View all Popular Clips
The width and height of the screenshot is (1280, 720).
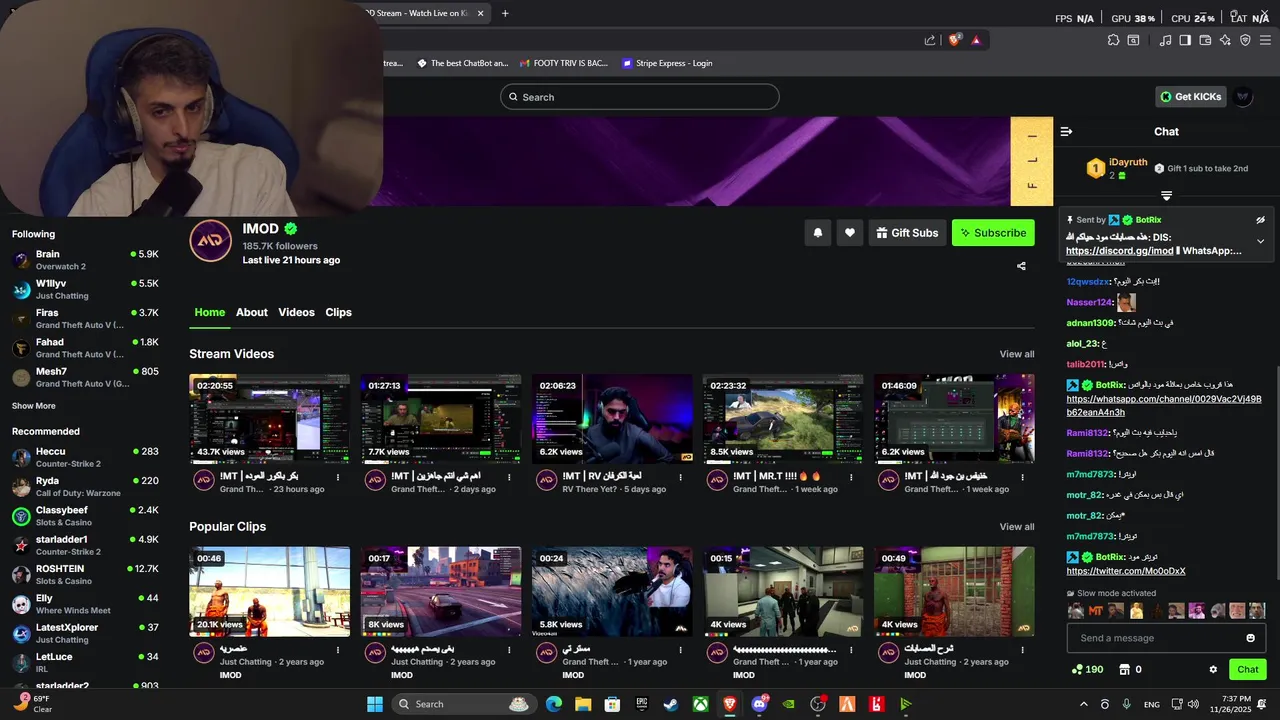(1017, 527)
